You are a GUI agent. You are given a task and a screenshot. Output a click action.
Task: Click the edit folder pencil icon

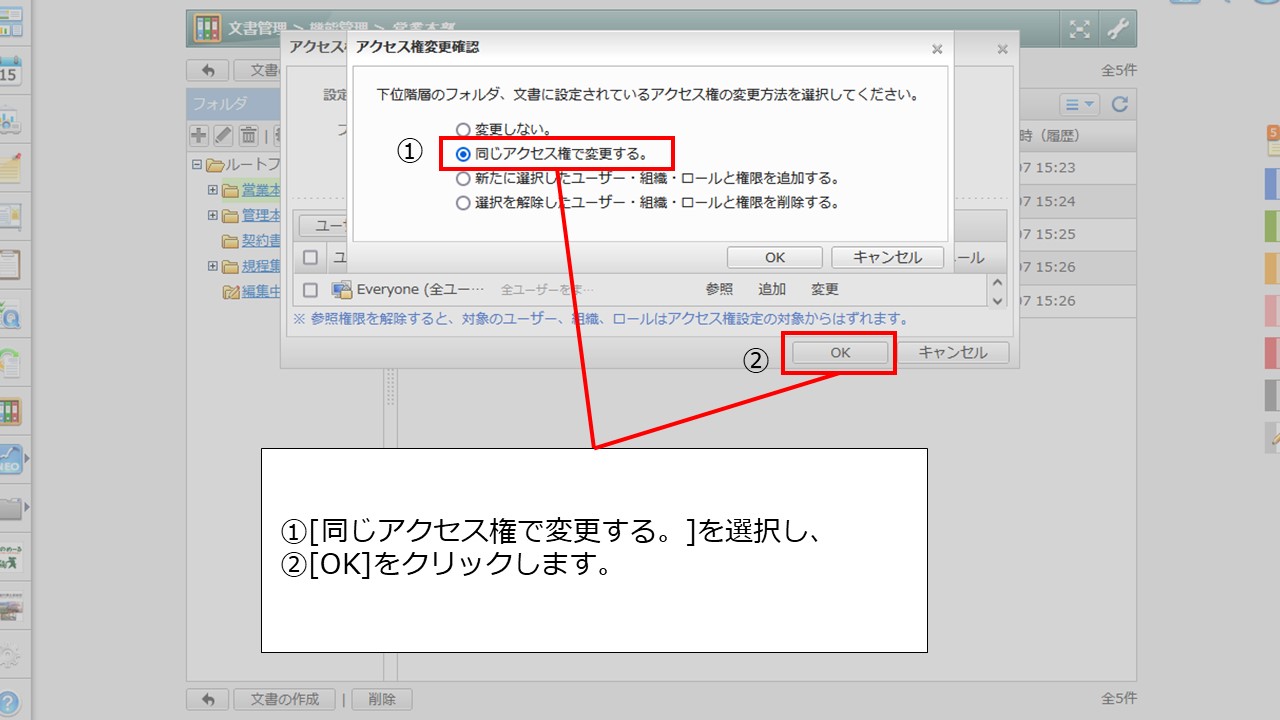click(223, 135)
